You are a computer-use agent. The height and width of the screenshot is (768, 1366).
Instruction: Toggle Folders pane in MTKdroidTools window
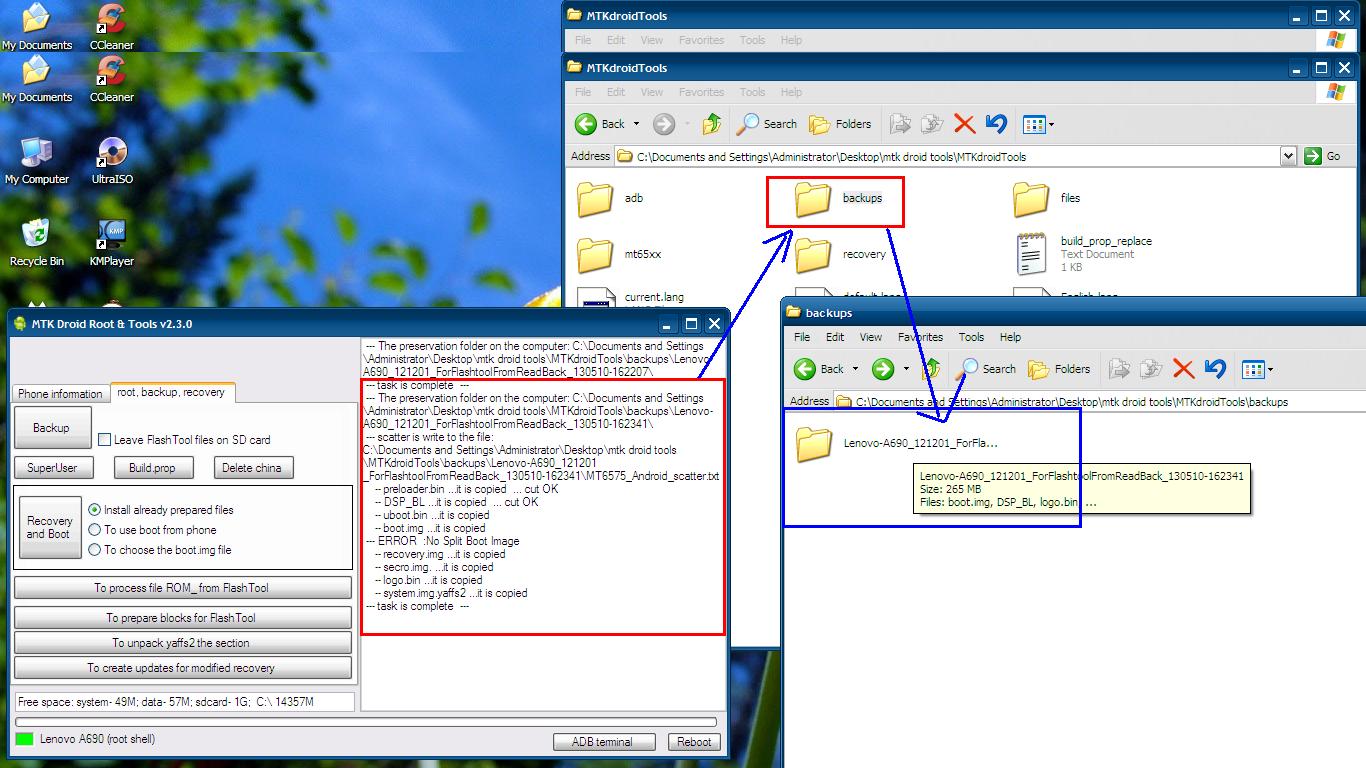[841, 124]
